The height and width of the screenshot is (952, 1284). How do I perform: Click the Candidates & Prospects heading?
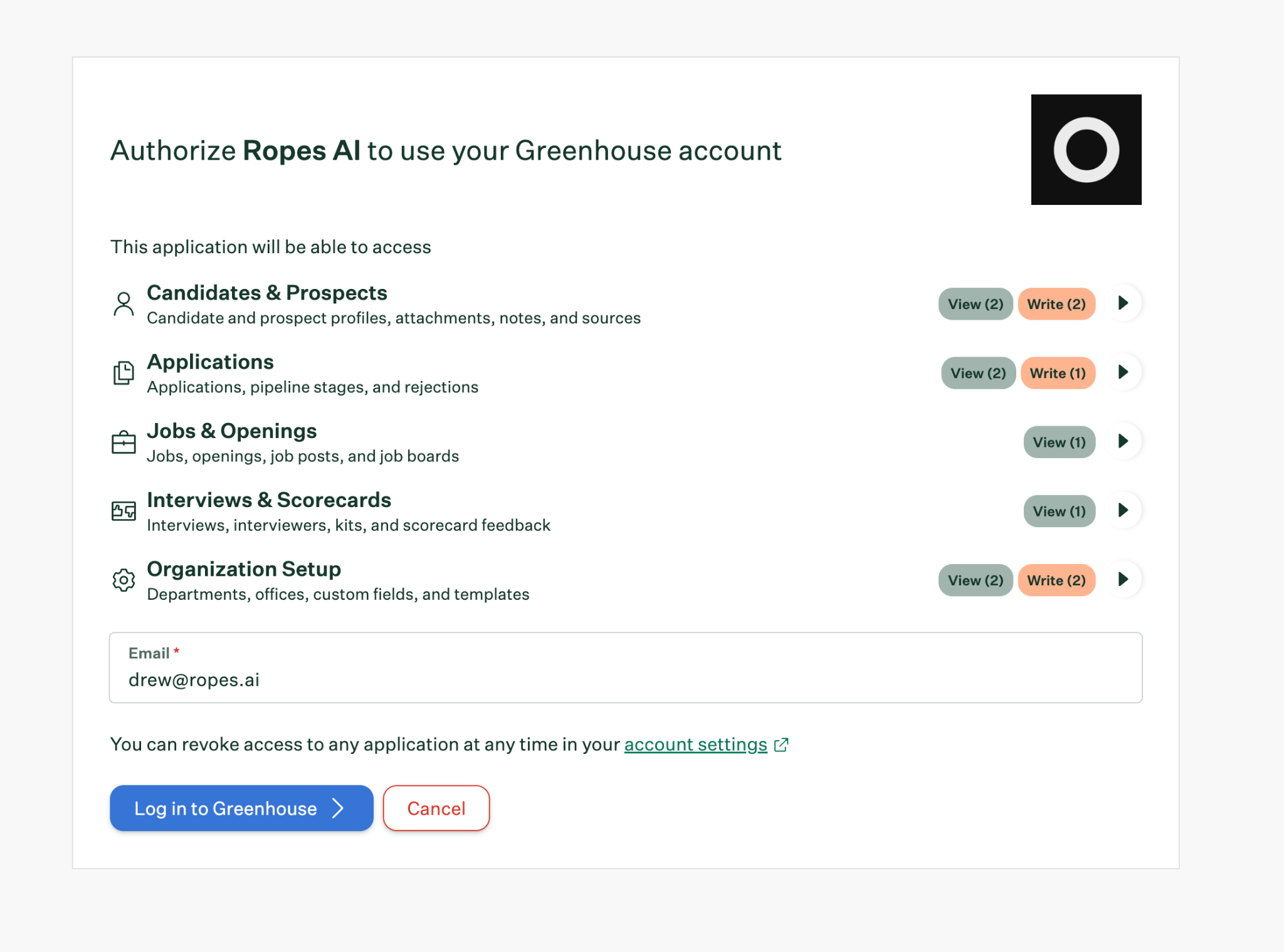click(x=267, y=293)
